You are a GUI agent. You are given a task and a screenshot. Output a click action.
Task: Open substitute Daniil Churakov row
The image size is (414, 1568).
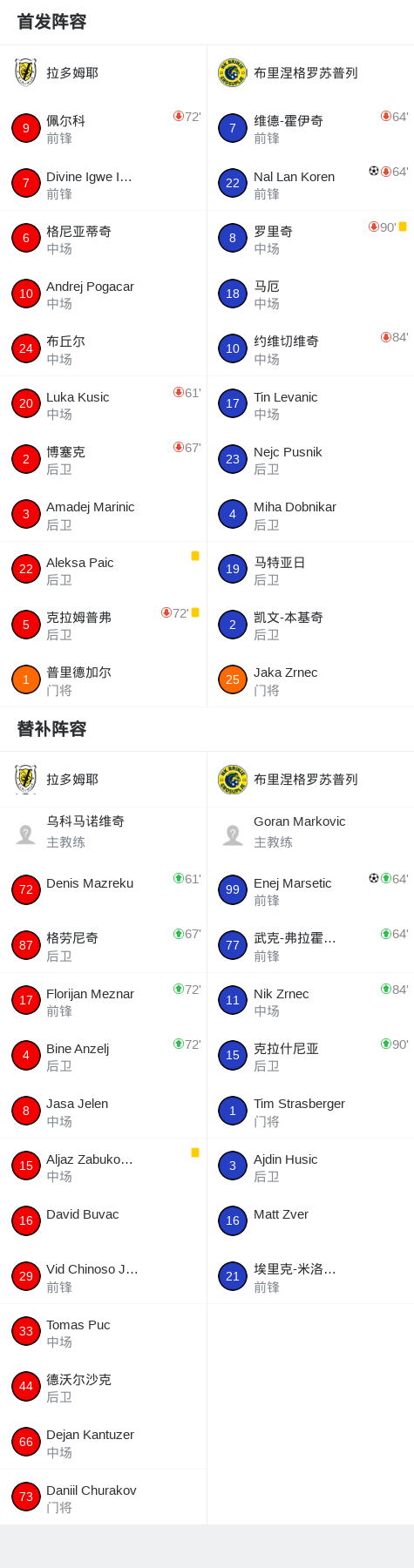point(103,1497)
